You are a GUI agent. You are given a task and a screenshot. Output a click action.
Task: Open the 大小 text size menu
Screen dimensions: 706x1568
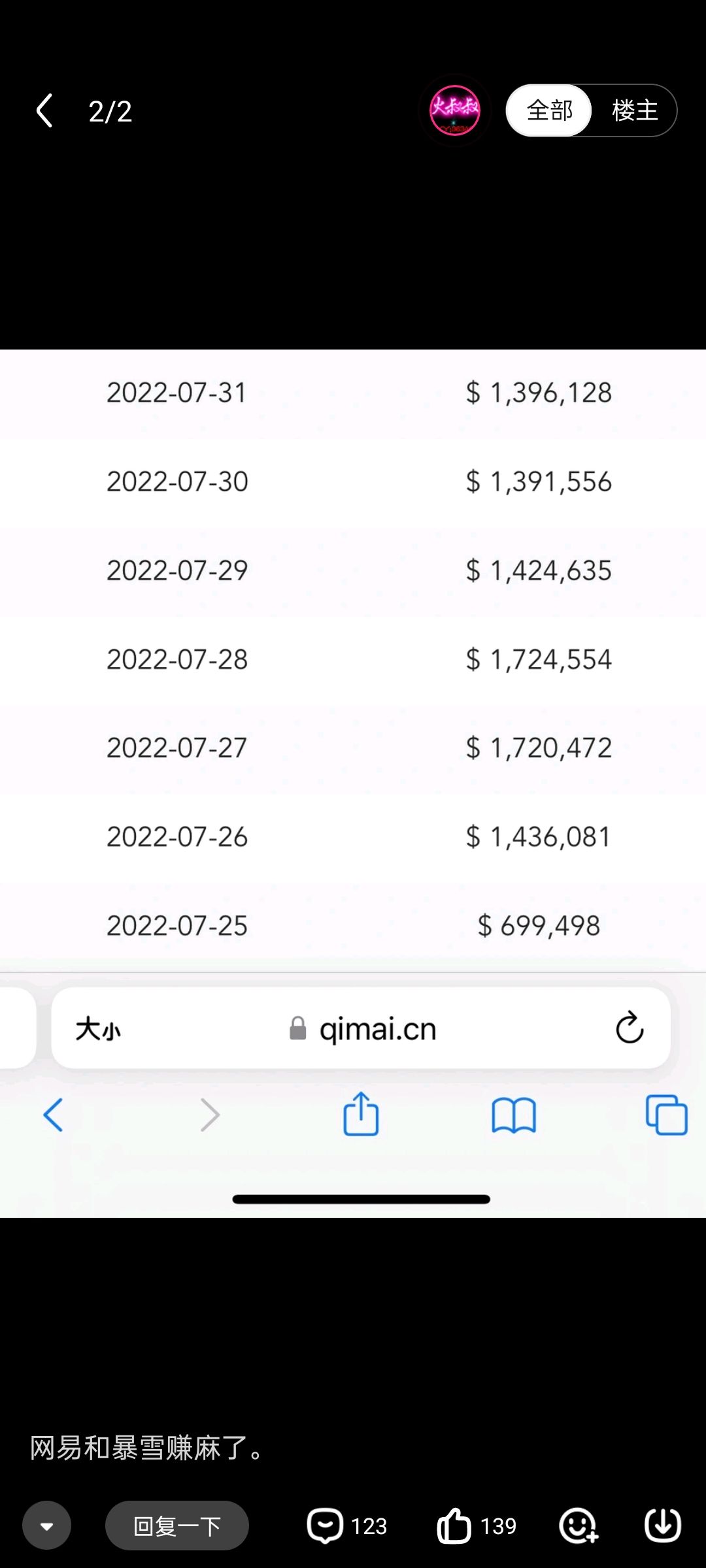point(98,1029)
